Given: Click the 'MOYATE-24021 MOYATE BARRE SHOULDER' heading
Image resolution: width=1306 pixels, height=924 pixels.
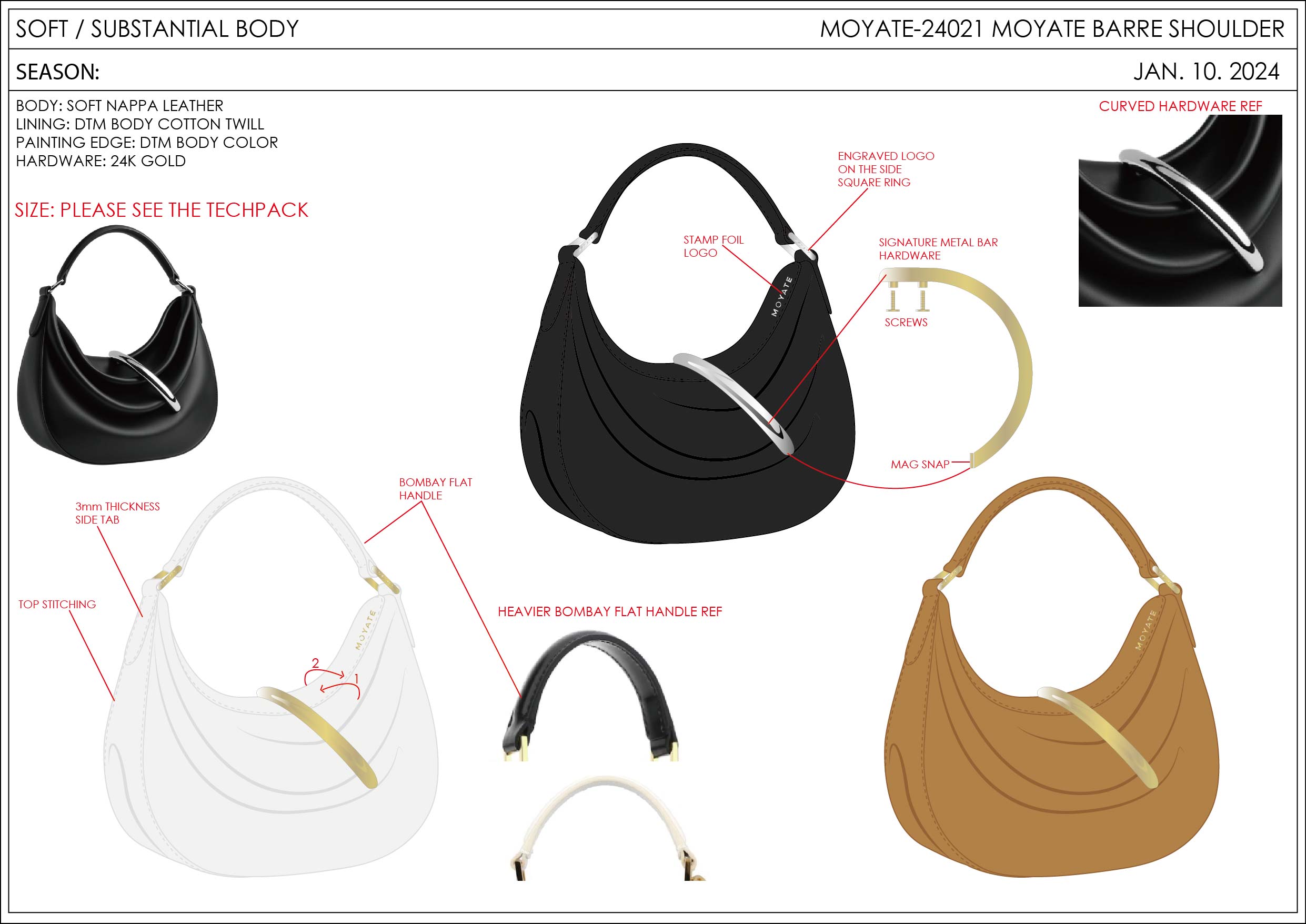Looking at the screenshot, I should point(1052,29).
